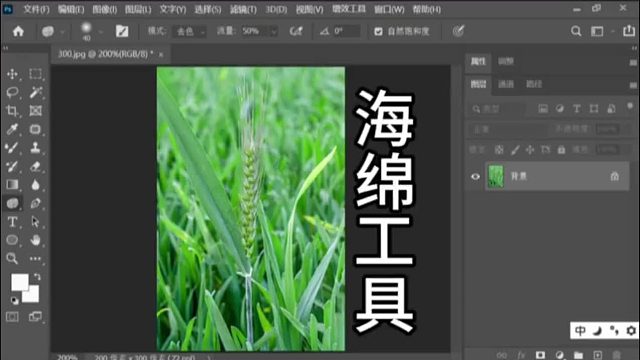This screenshot has height=360, width=640.
Task: Select the Magic Wand tool
Action: (x=36, y=92)
